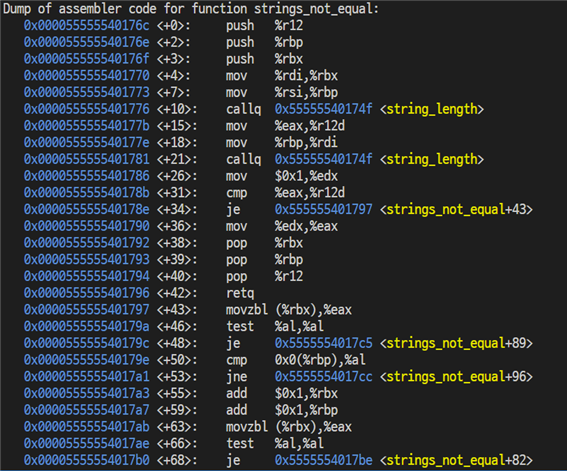Select address 0x0000555555401797 at +43

tap(86, 309)
